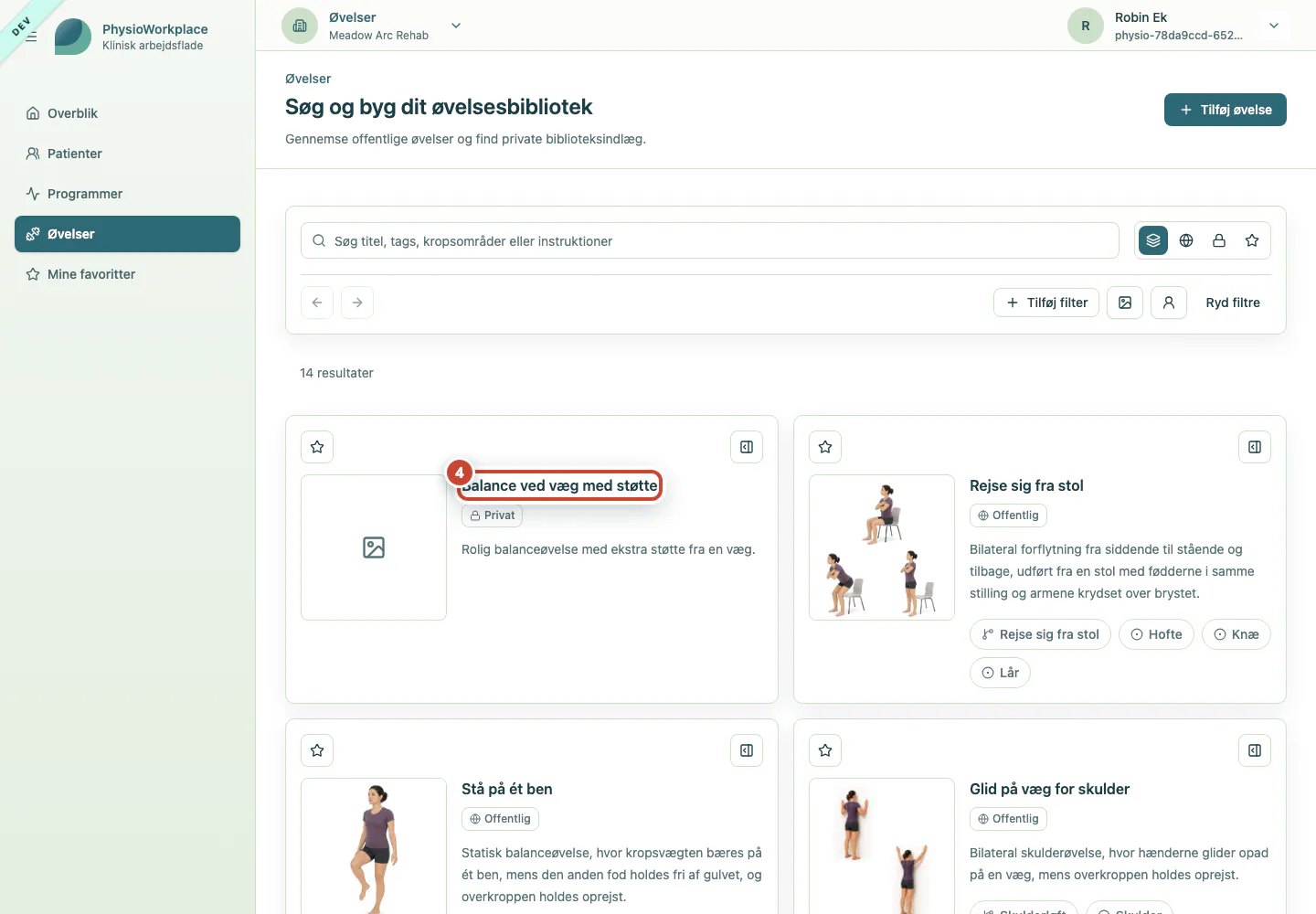The height and width of the screenshot is (914, 1316).
Task: Favorite the Glid på væg for skulder exercise
Action: [825, 750]
